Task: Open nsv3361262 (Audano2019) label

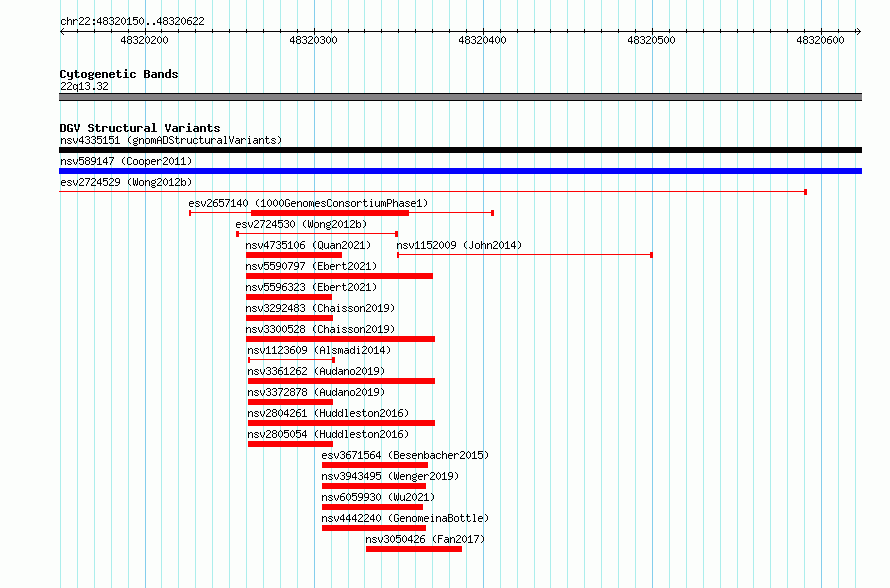Action: 316,371
